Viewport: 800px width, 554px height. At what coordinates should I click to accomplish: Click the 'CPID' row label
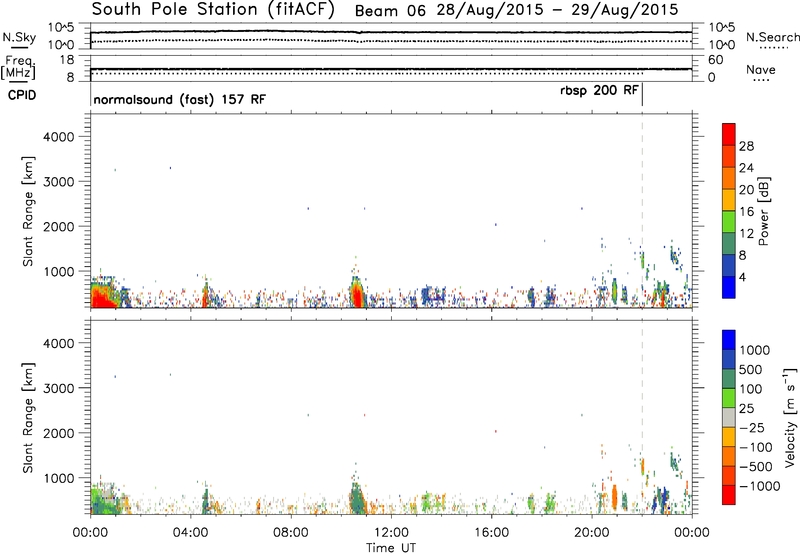(x=22, y=95)
